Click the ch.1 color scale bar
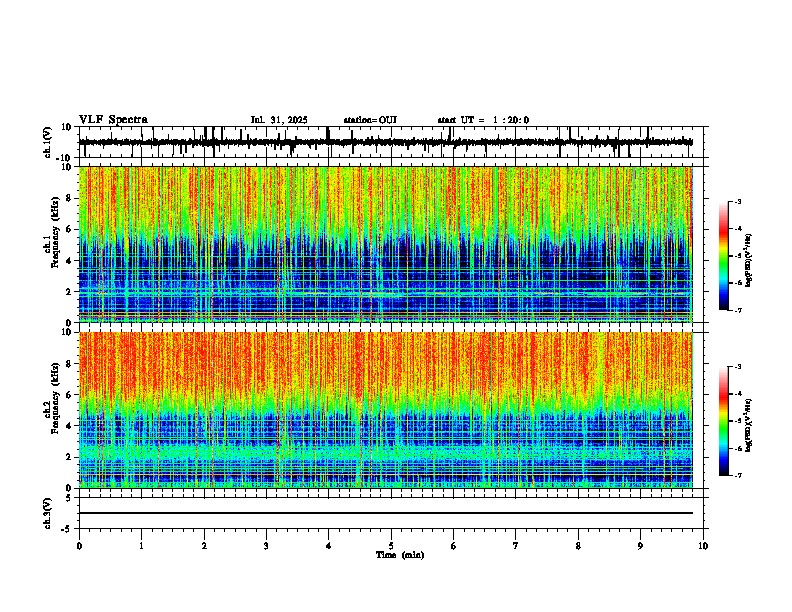792x612 pixels. tap(724, 256)
